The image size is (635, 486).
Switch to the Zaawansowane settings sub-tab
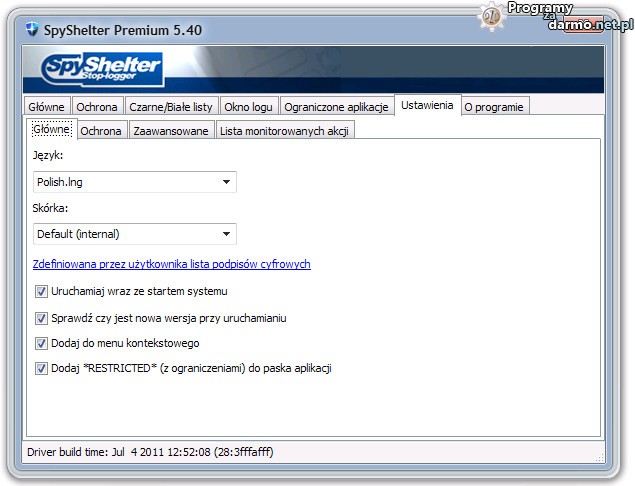171,131
